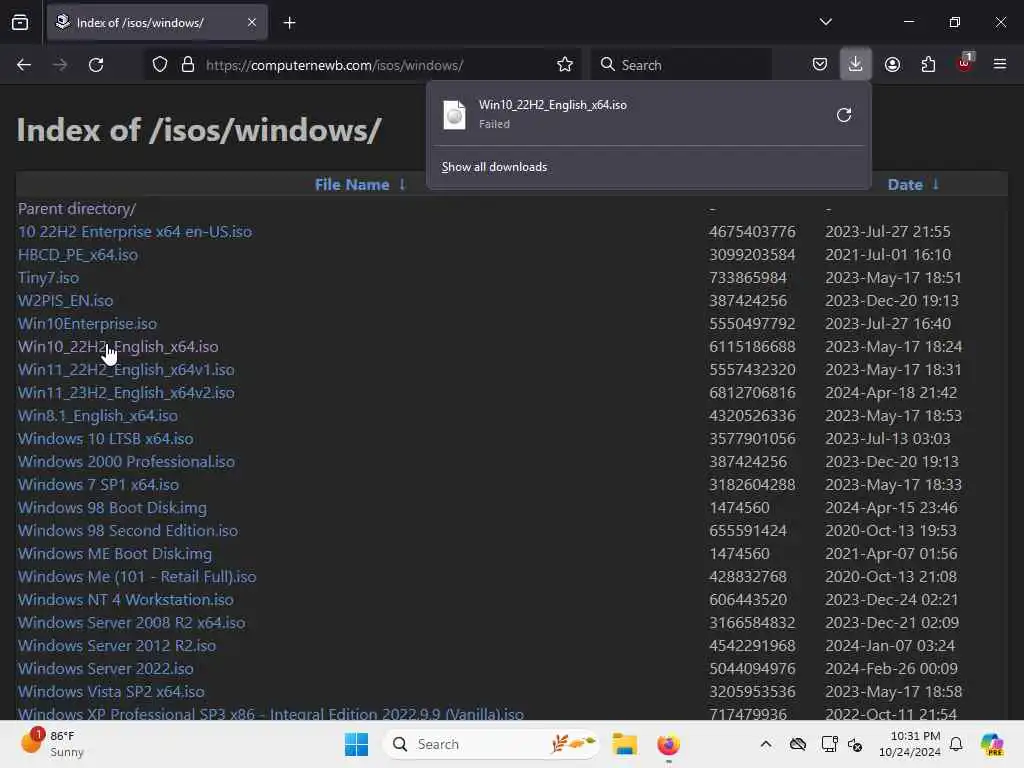Screen dimensions: 1024x768
Task: Toggle the Downloads panel button
Action: pos(856,64)
